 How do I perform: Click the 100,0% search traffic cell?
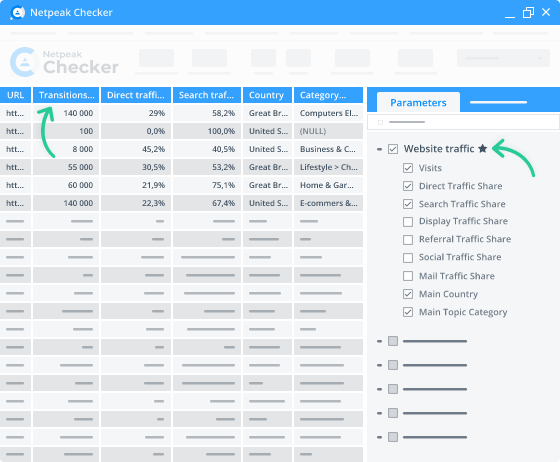207,131
